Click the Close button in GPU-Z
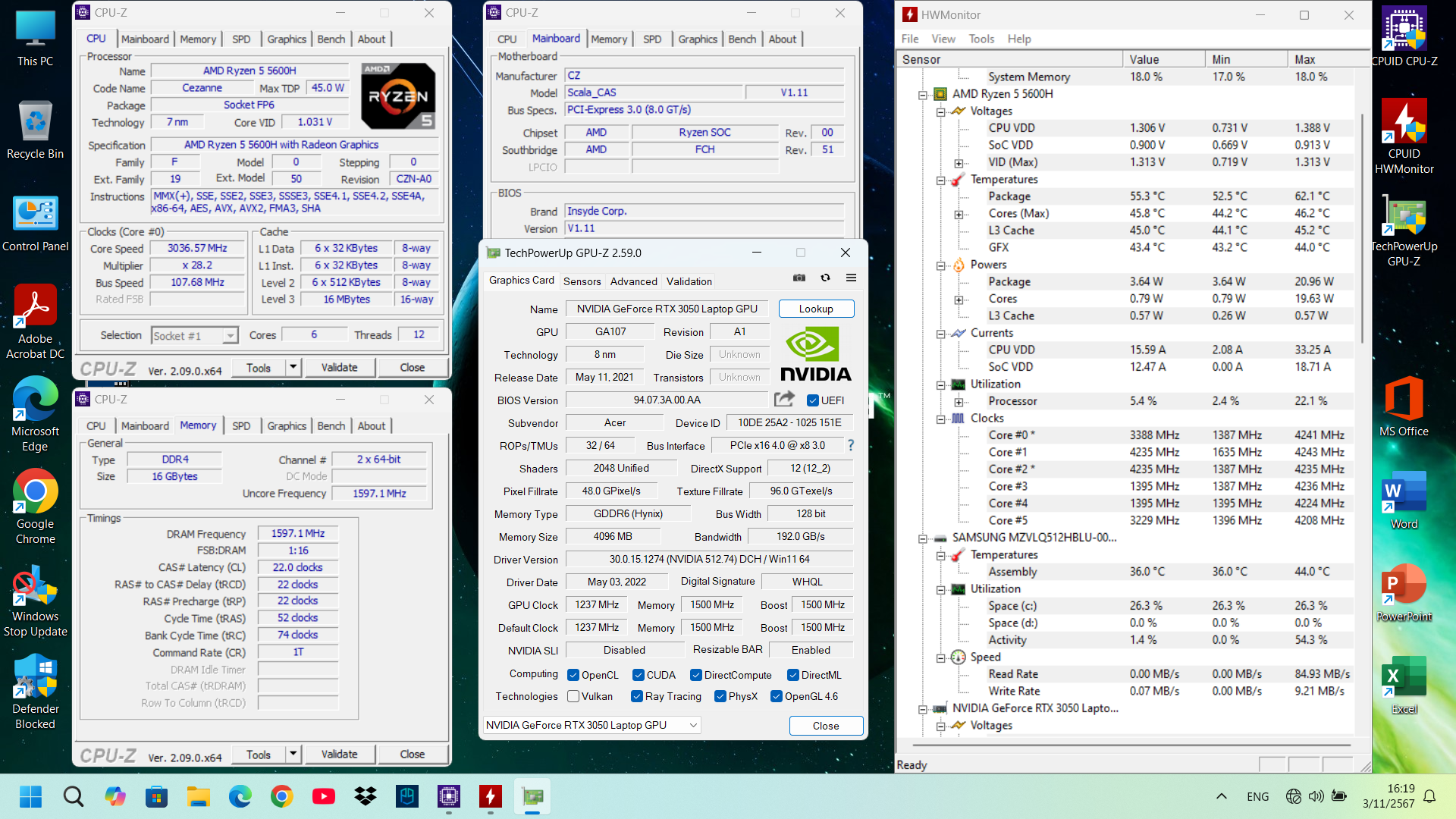Image resolution: width=1456 pixels, height=819 pixels. click(x=826, y=726)
